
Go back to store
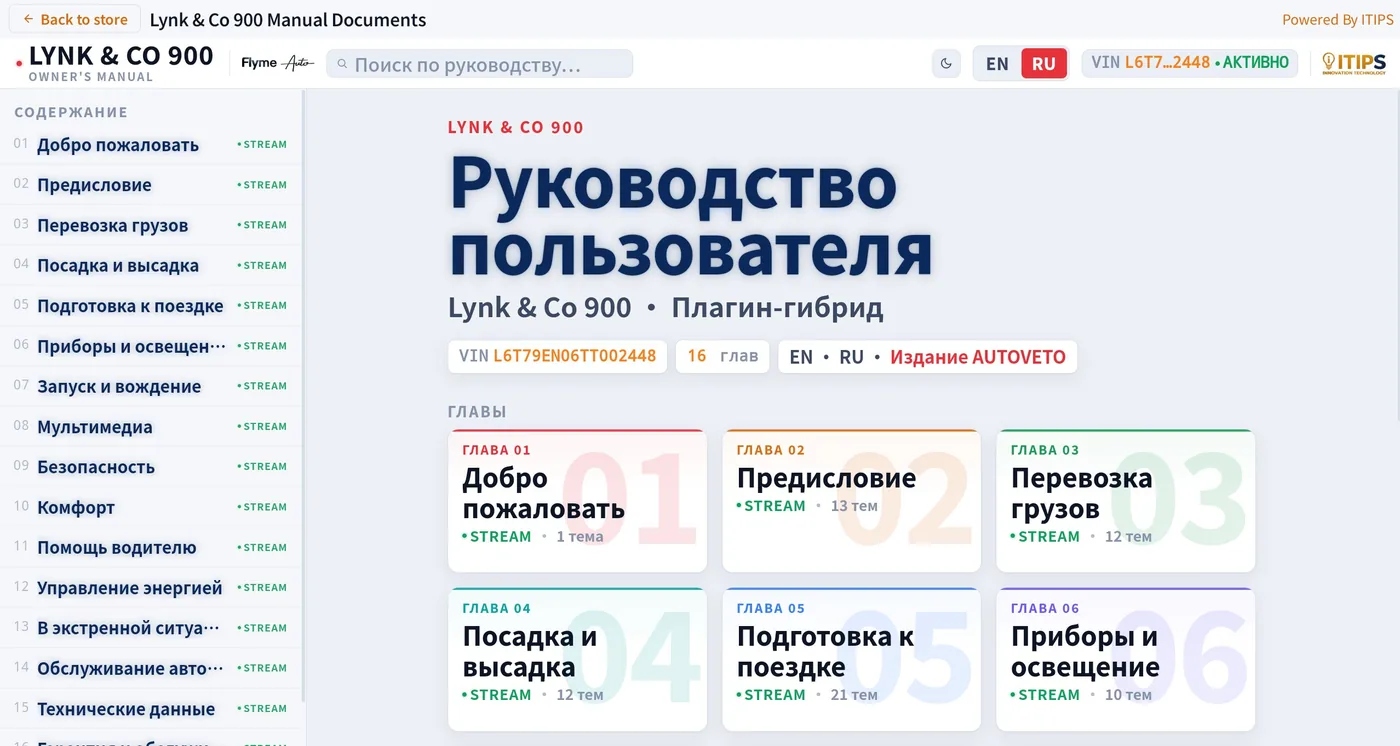74,19
